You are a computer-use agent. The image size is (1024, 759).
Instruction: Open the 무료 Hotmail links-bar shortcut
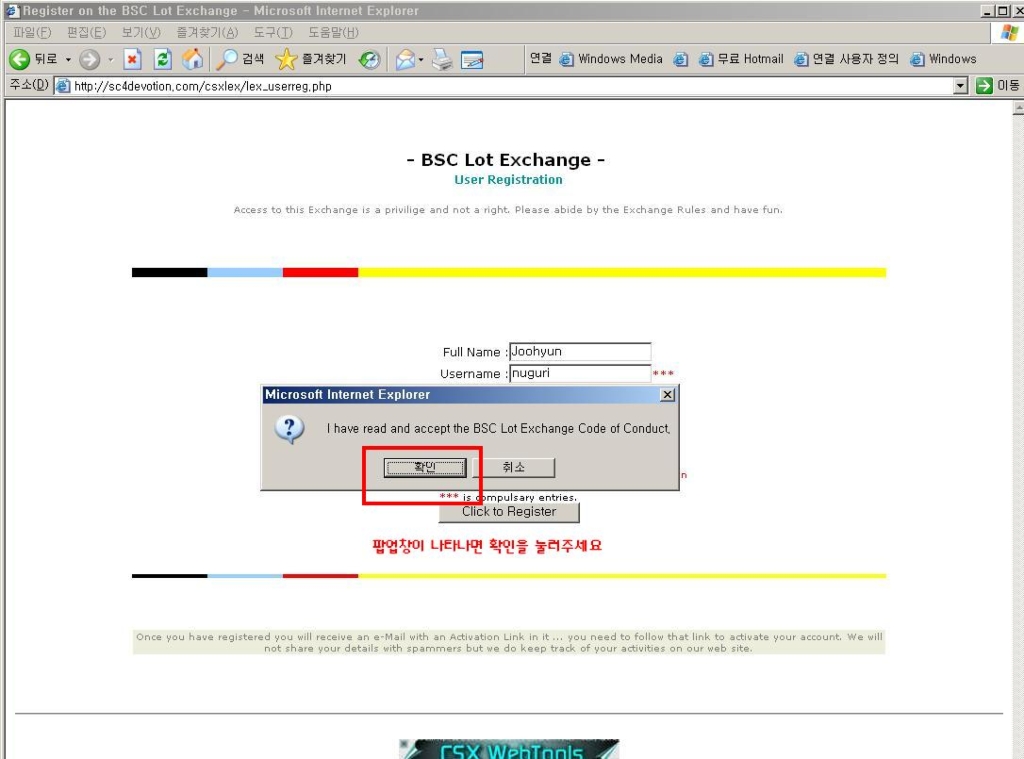point(741,59)
